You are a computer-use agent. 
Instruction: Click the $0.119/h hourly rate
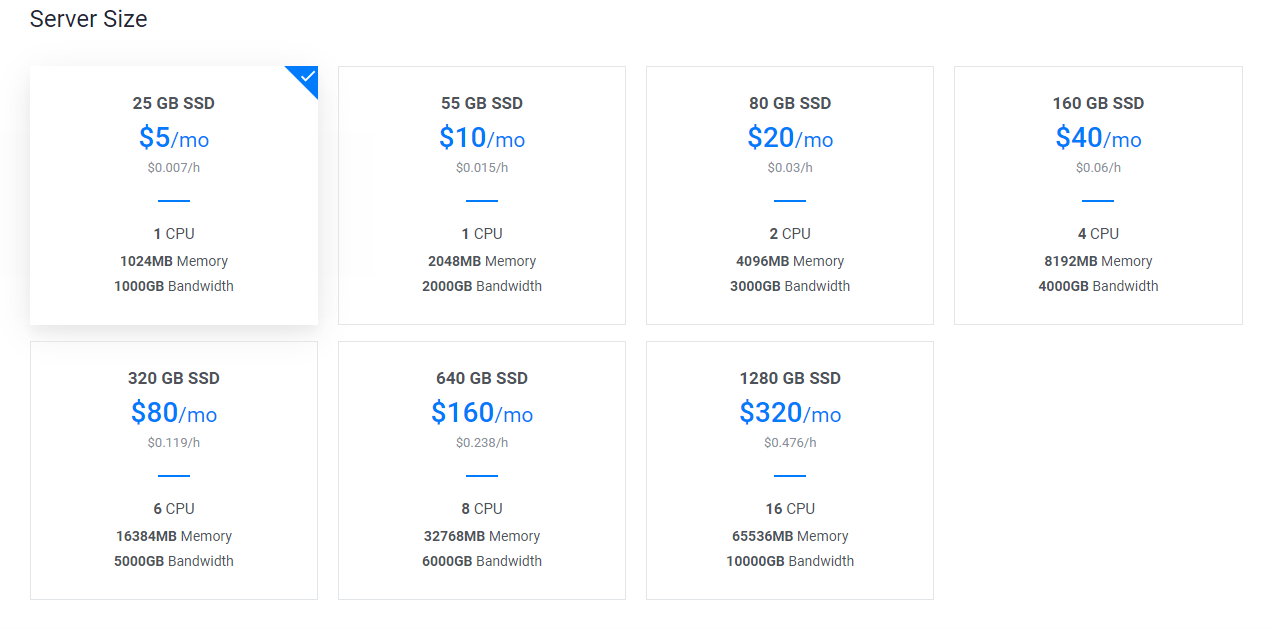pyautogui.click(x=174, y=442)
